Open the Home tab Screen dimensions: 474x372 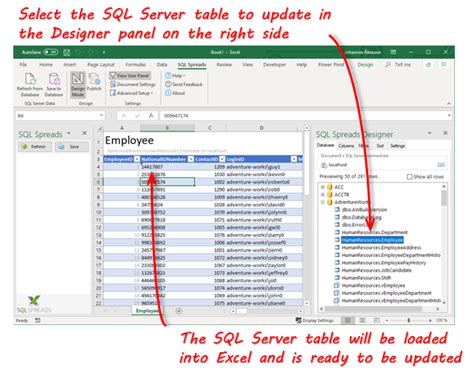(x=46, y=65)
